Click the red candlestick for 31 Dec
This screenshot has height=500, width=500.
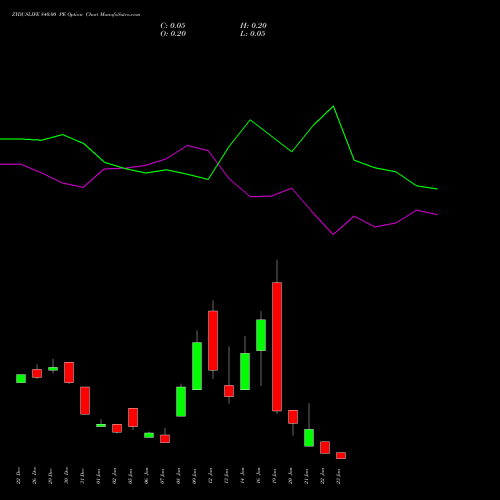coord(85,401)
